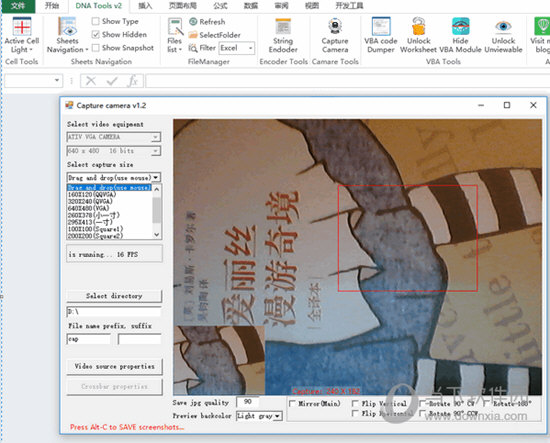Screen dimensions: 550x443
Task: Click the Refresh icon in FileManager
Action: click(193, 22)
